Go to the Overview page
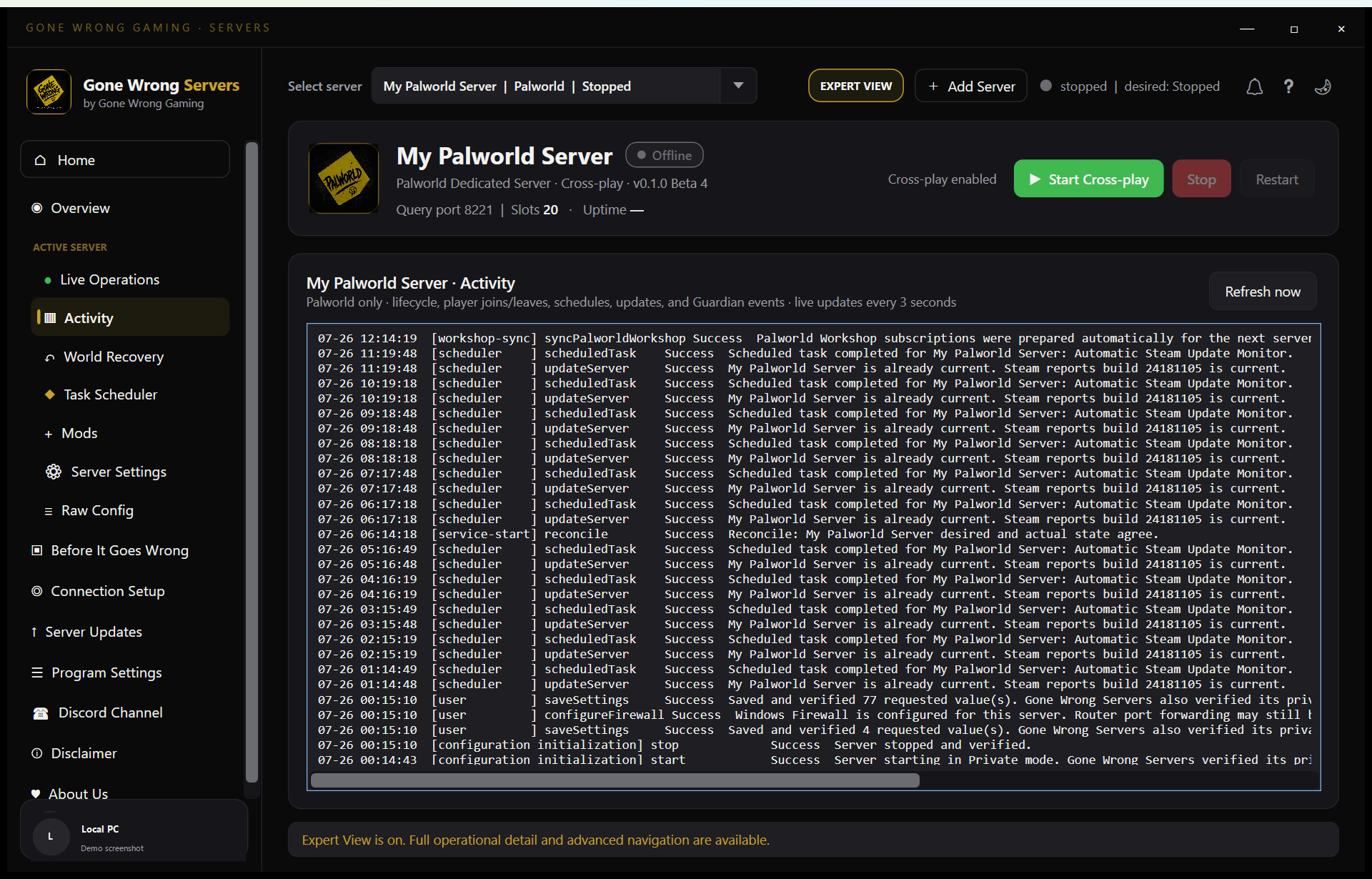 pyautogui.click(x=80, y=208)
